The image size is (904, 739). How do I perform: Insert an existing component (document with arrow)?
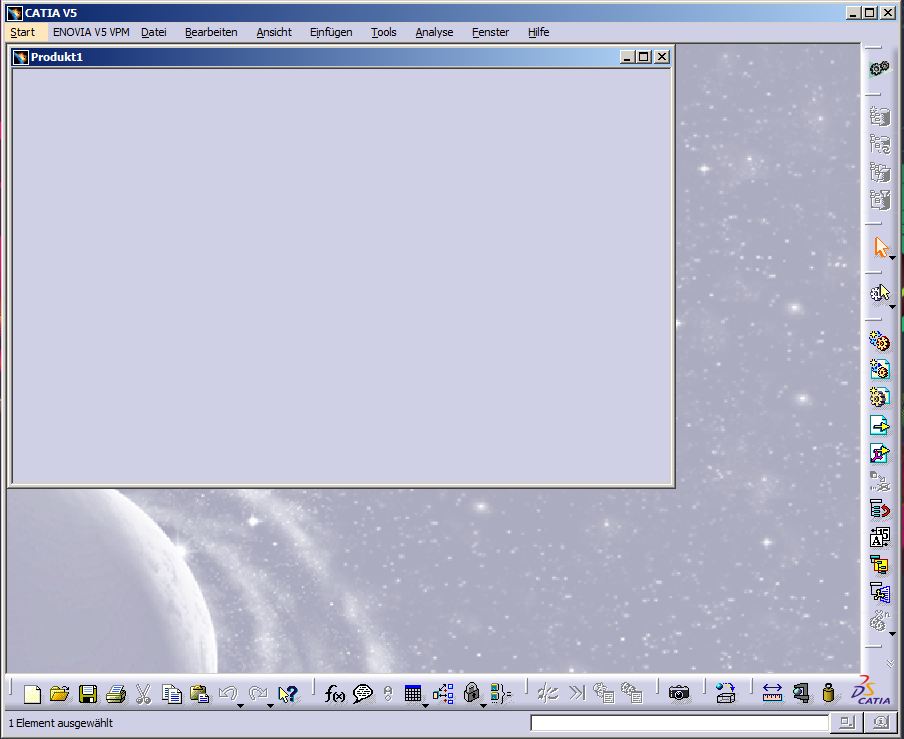[879, 425]
